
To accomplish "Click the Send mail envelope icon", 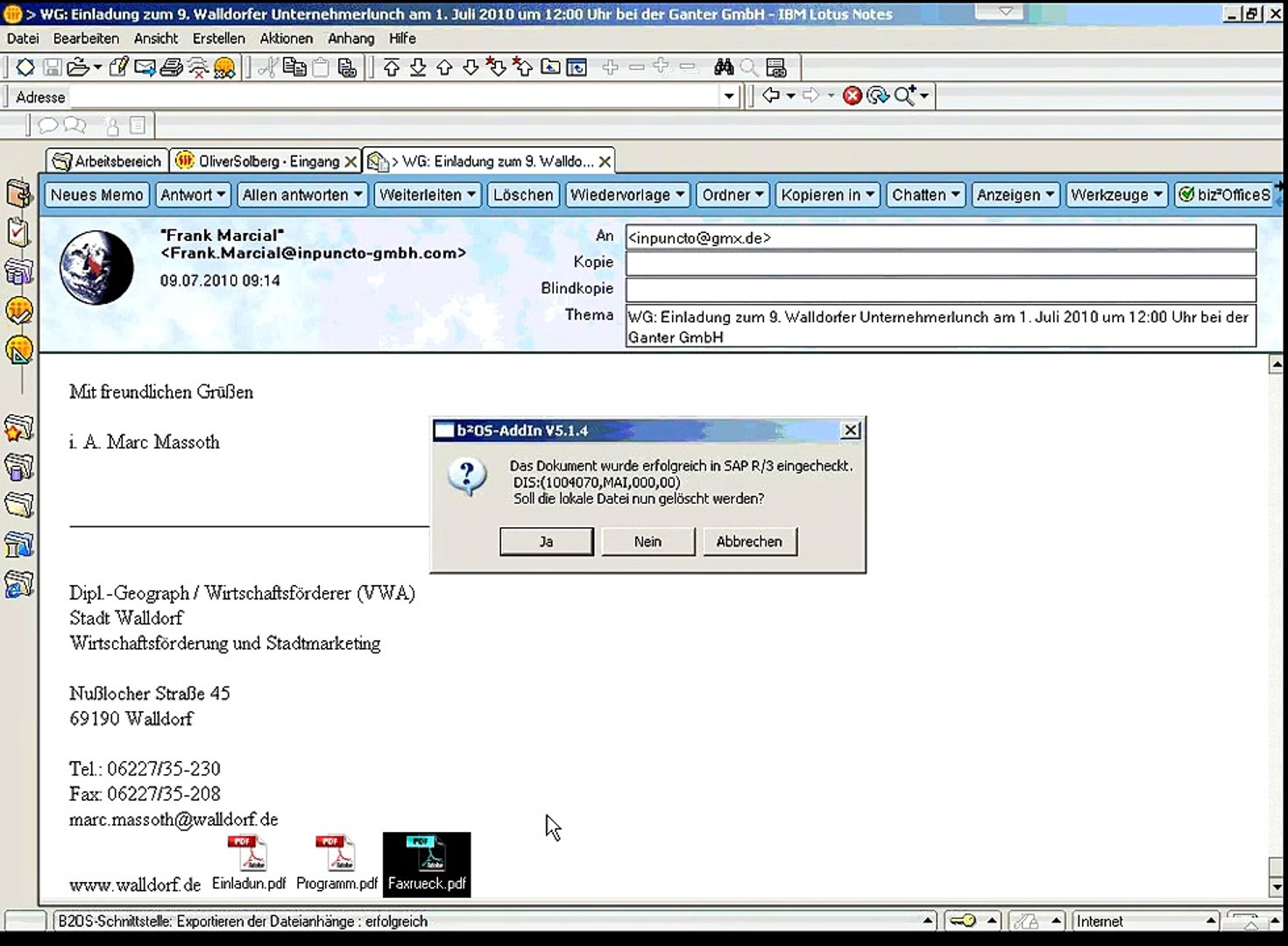I will [145, 67].
